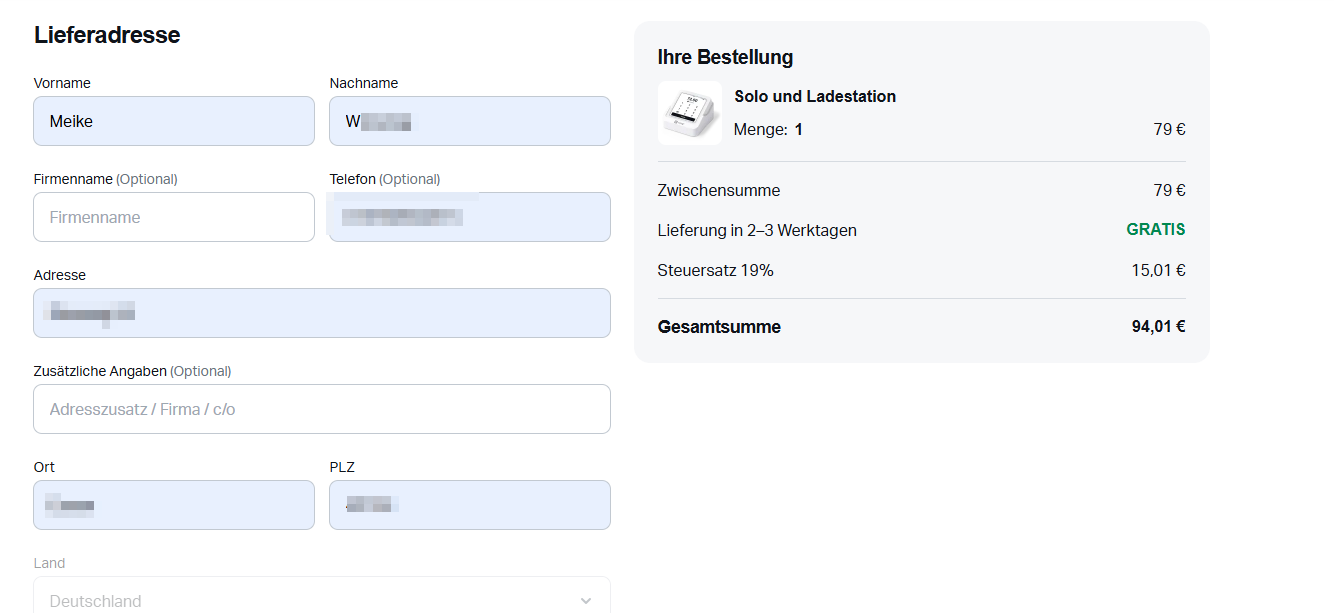The height and width of the screenshot is (613, 1334).
Task: Select the PLZ input field
Action: 470,505
